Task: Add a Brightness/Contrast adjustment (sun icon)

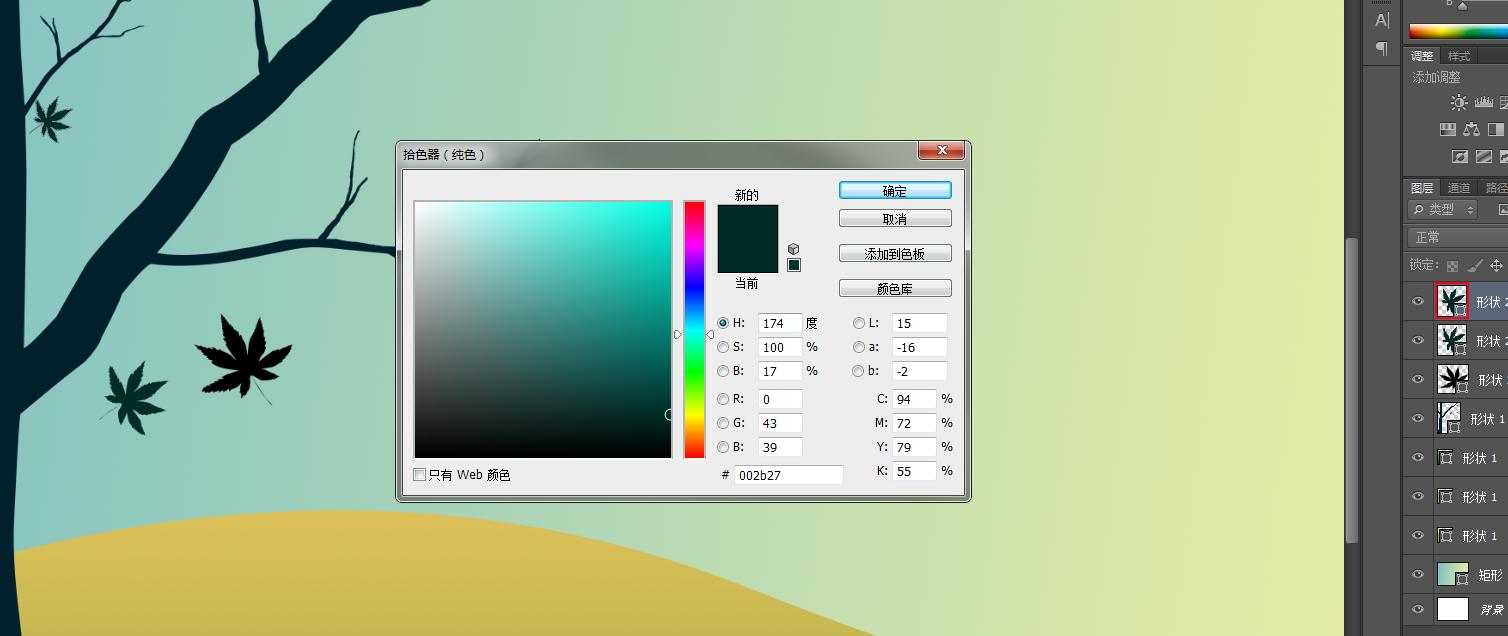Action: (x=1459, y=103)
